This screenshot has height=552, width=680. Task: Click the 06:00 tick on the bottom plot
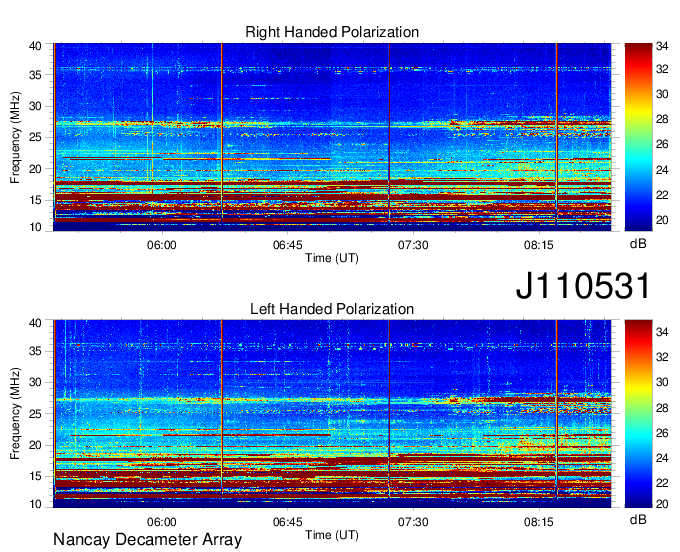pyautogui.click(x=162, y=522)
